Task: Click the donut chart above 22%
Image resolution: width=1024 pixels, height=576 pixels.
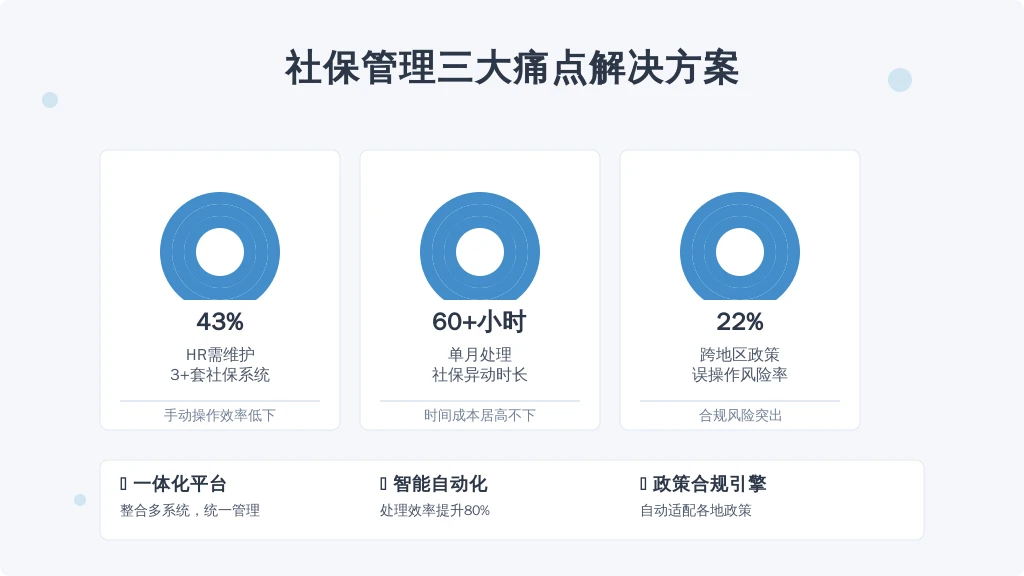Action: click(x=740, y=246)
